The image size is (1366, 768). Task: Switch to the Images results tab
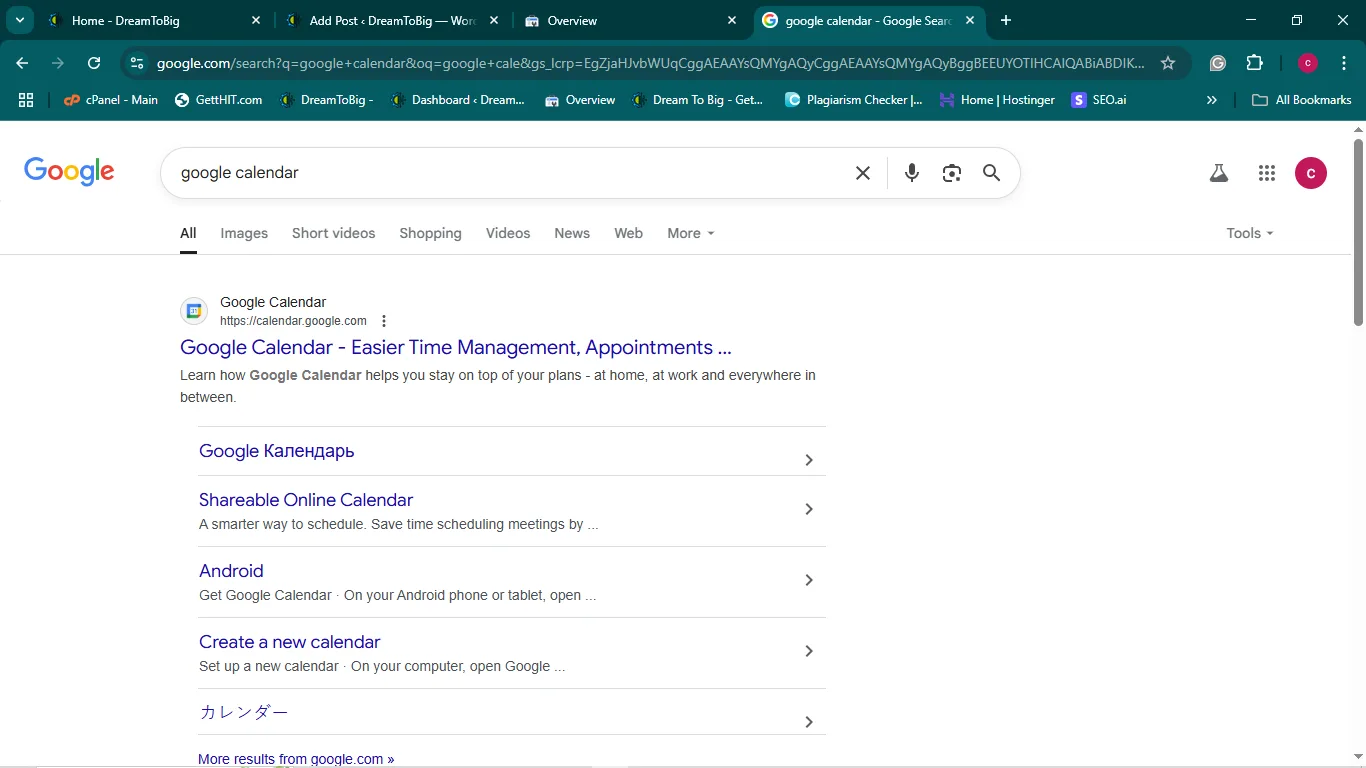pyautogui.click(x=244, y=233)
